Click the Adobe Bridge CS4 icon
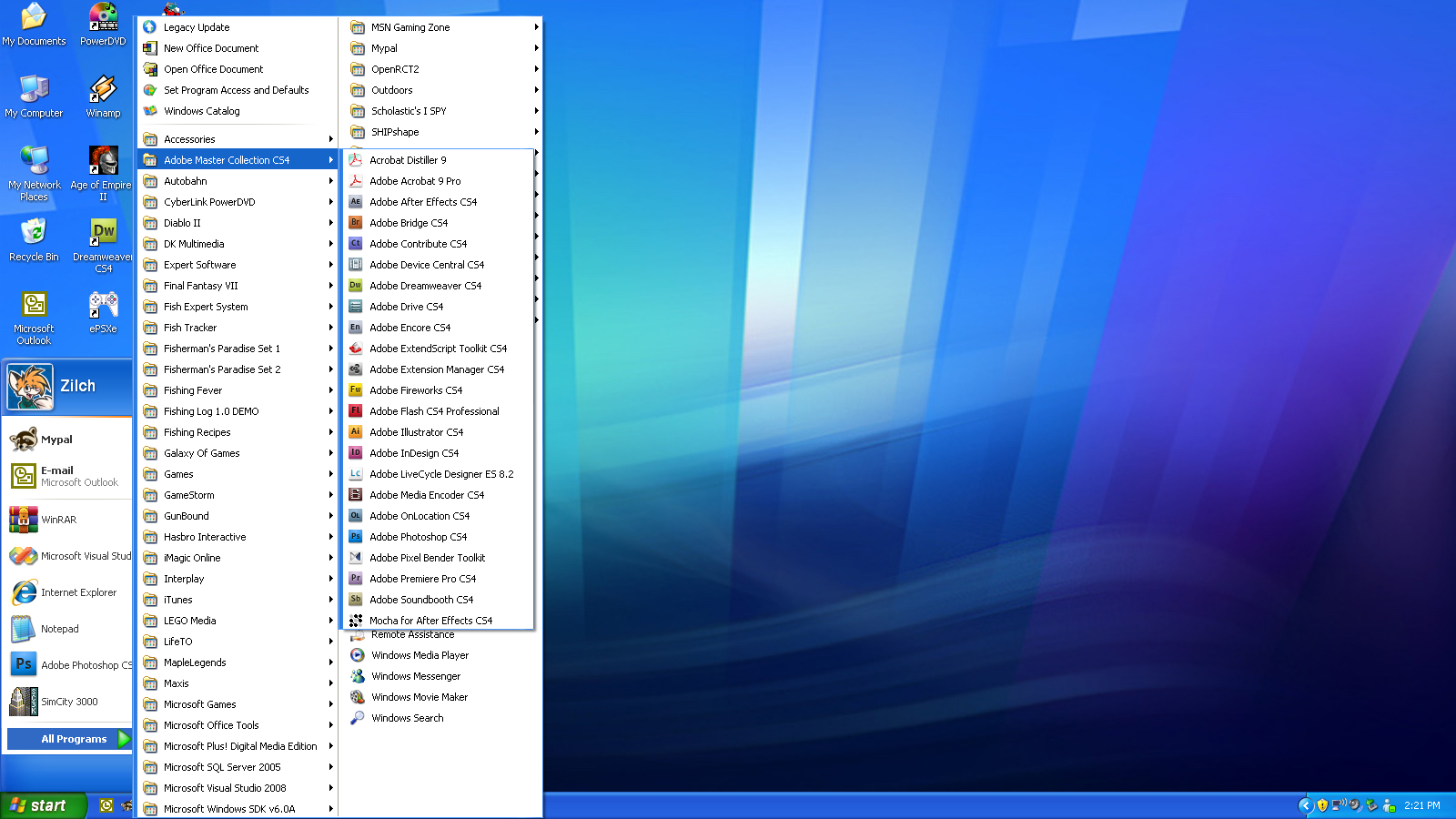Viewport: 1456px width, 819px height. (356, 223)
